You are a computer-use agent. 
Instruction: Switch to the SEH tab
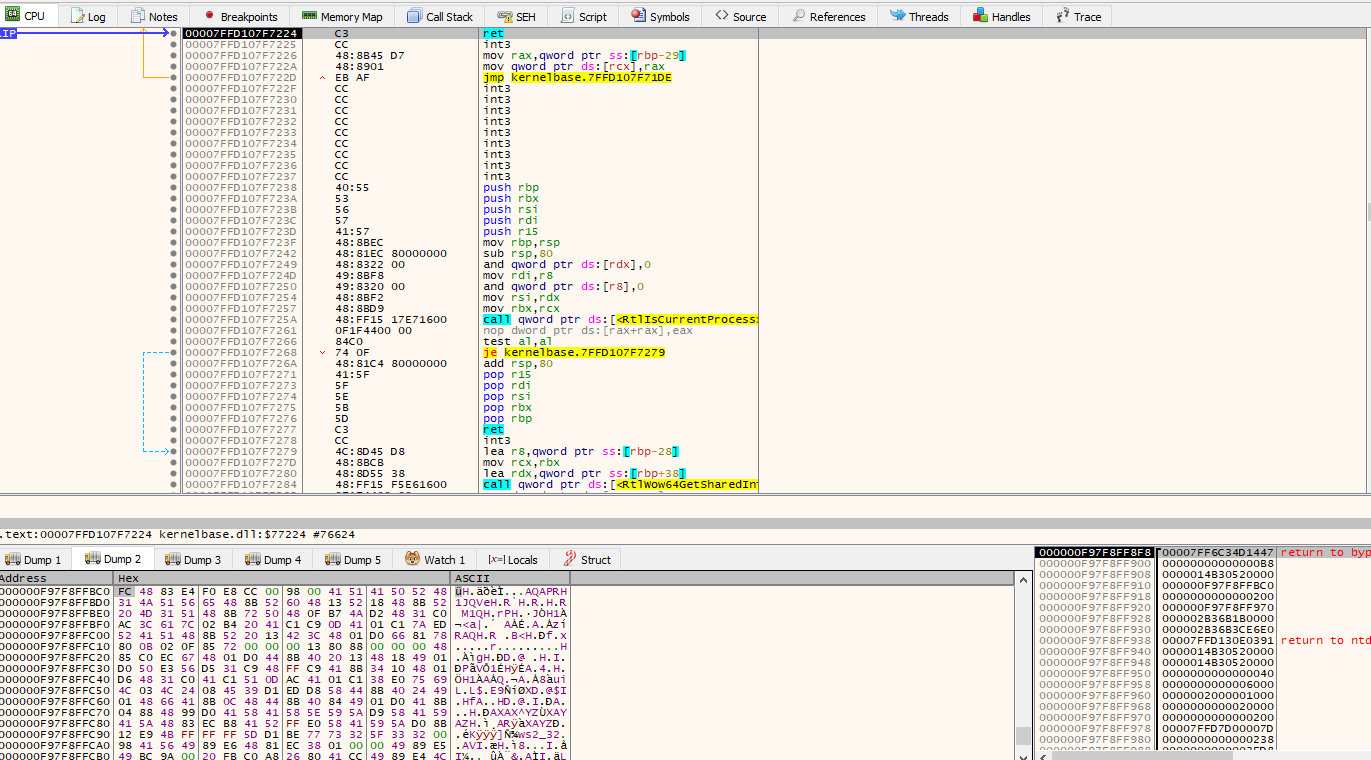click(x=516, y=16)
